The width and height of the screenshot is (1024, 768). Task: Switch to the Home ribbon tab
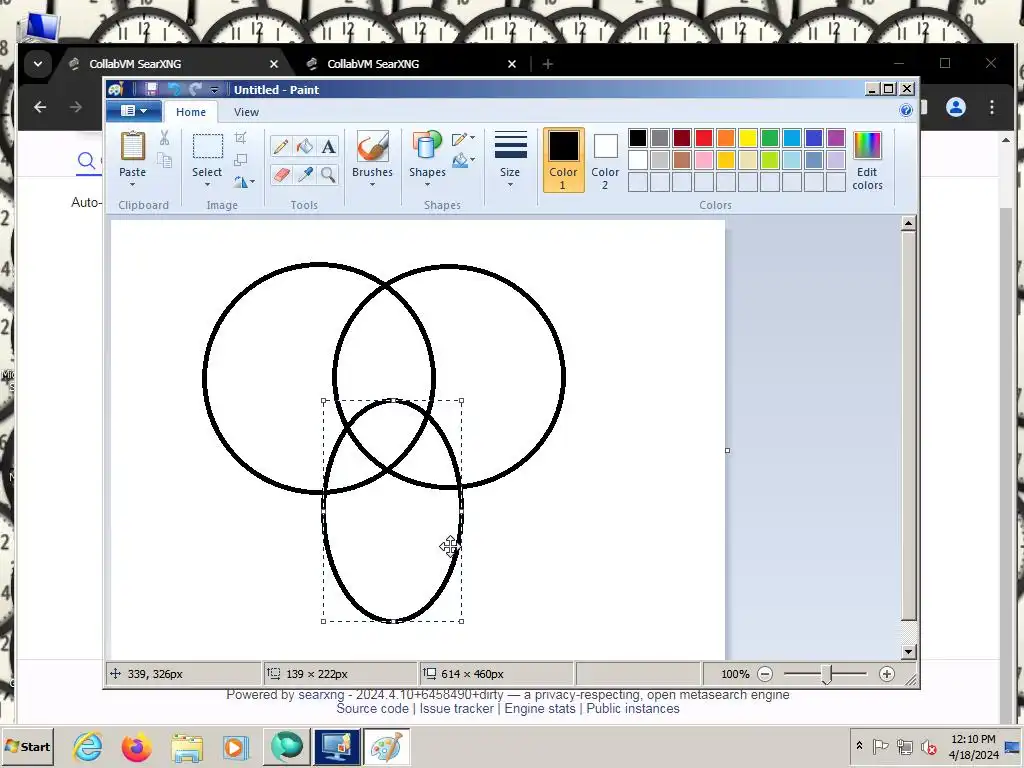191,112
